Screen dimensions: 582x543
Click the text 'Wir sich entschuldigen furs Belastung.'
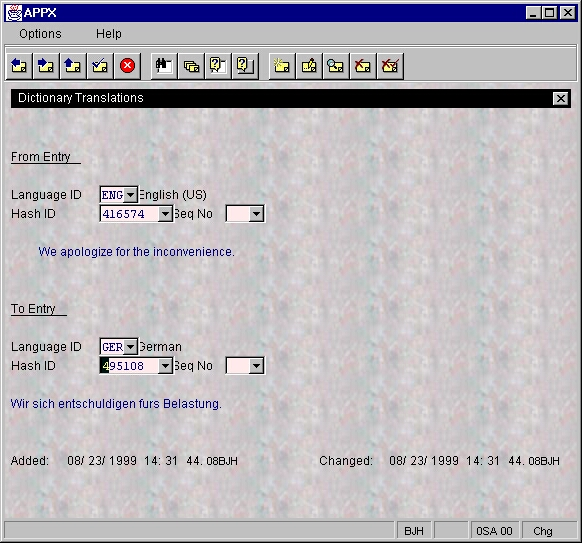(116, 403)
